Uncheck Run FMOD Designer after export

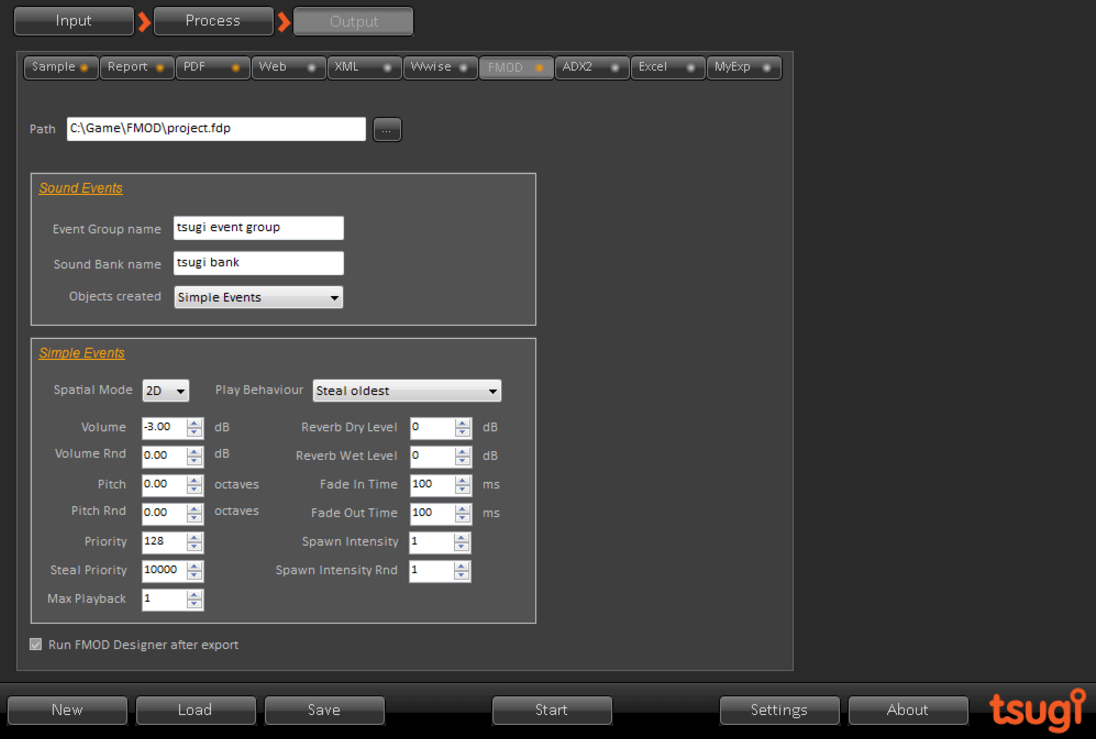[x=36, y=645]
